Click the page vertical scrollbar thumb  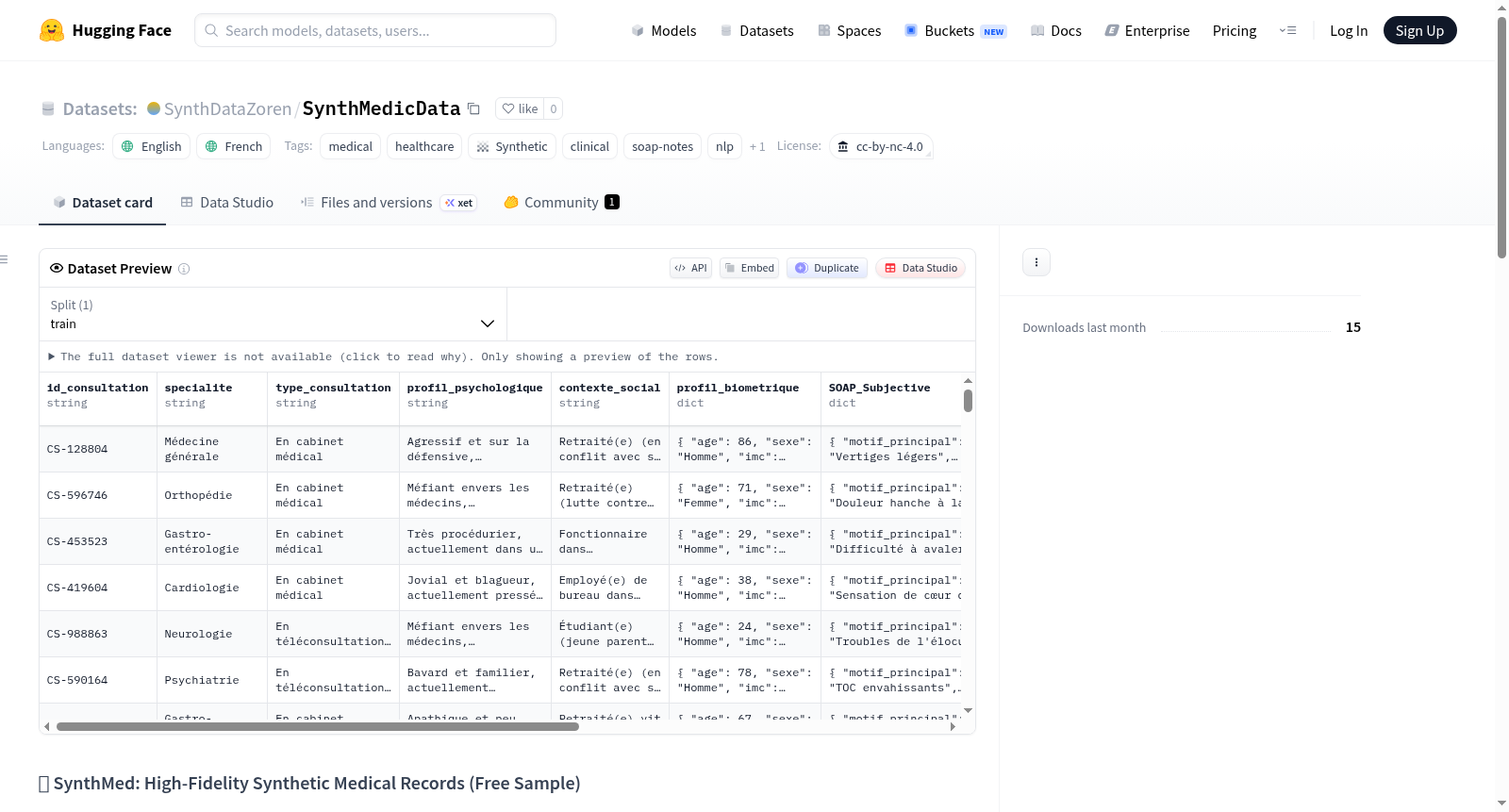pos(1501,137)
